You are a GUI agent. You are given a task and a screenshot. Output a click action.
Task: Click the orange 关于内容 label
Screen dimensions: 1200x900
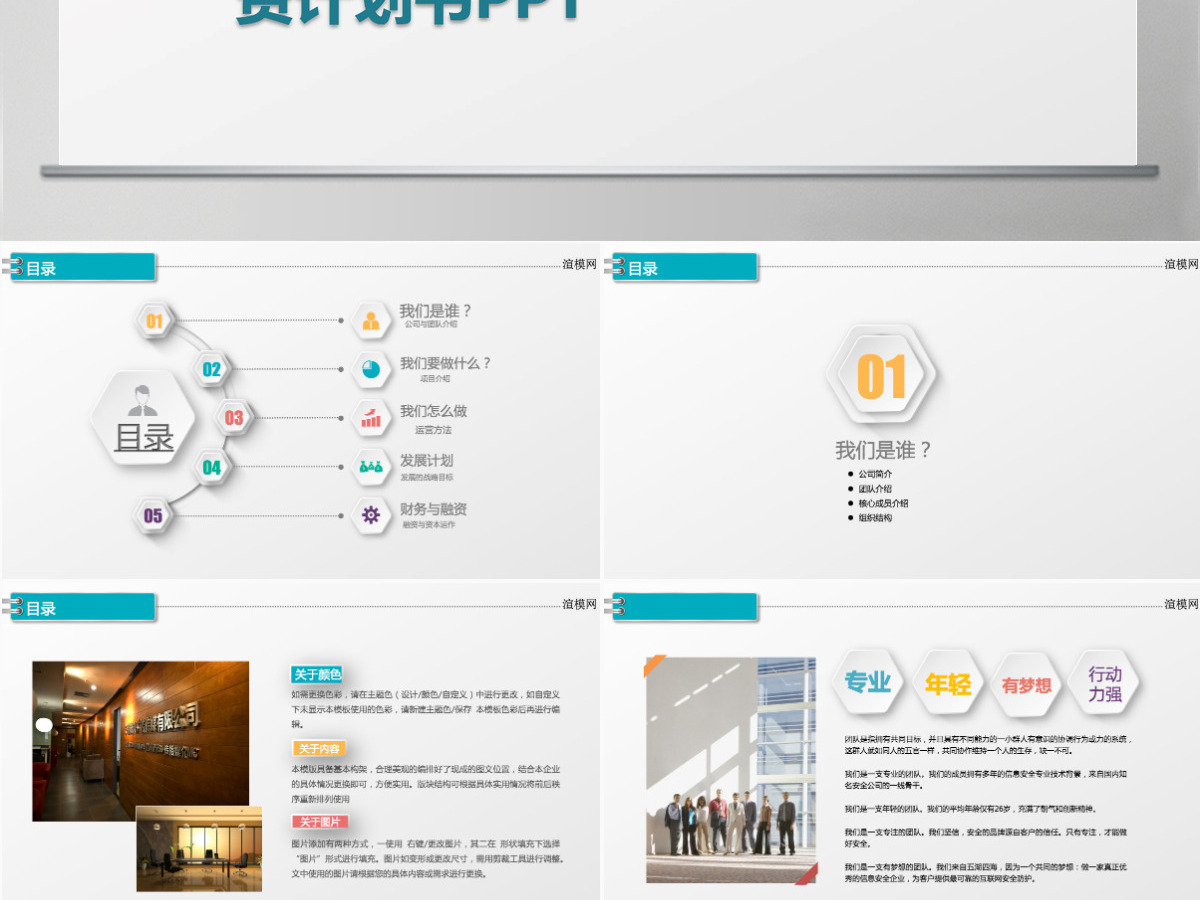pyautogui.click(x=319, y=748)
